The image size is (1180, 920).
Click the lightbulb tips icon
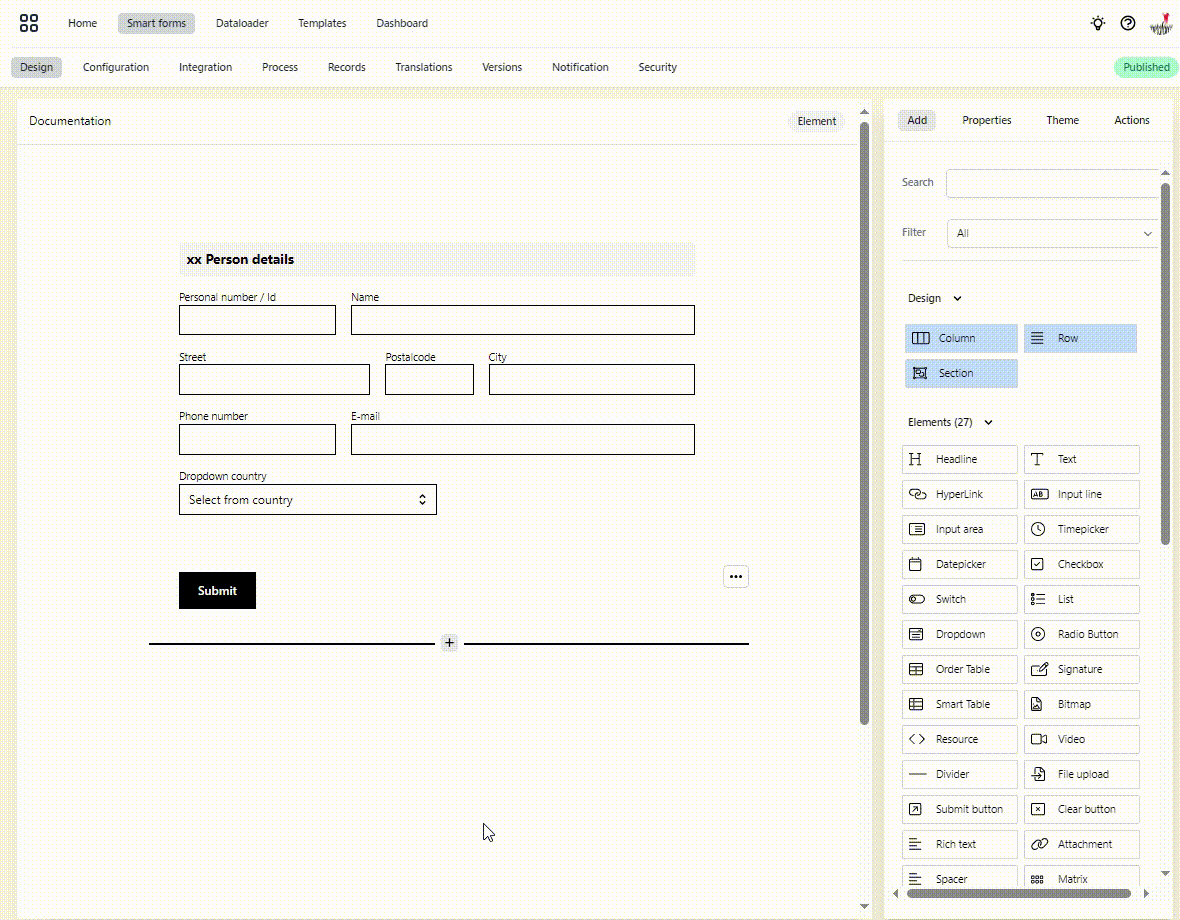coord(1097,23)
